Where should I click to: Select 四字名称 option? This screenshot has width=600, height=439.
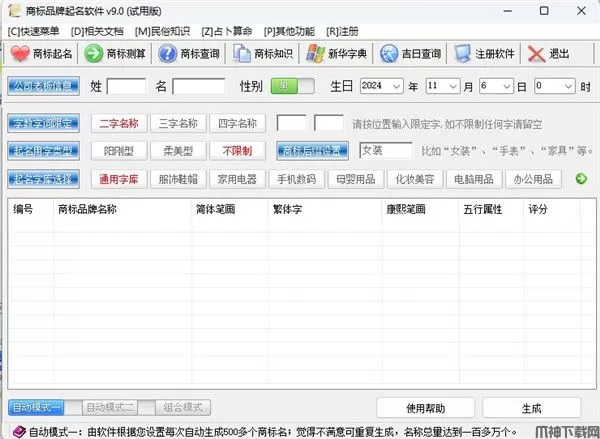[237, 124]
